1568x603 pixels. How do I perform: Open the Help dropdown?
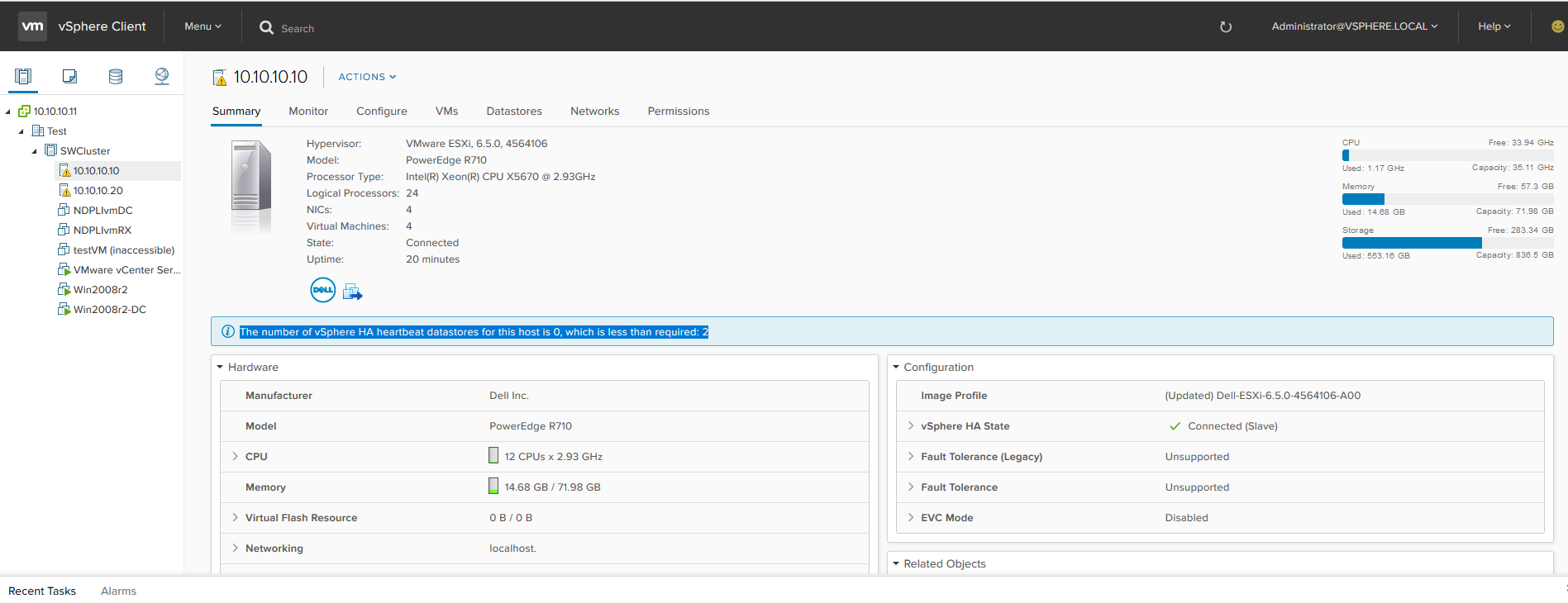(1494, 26)
